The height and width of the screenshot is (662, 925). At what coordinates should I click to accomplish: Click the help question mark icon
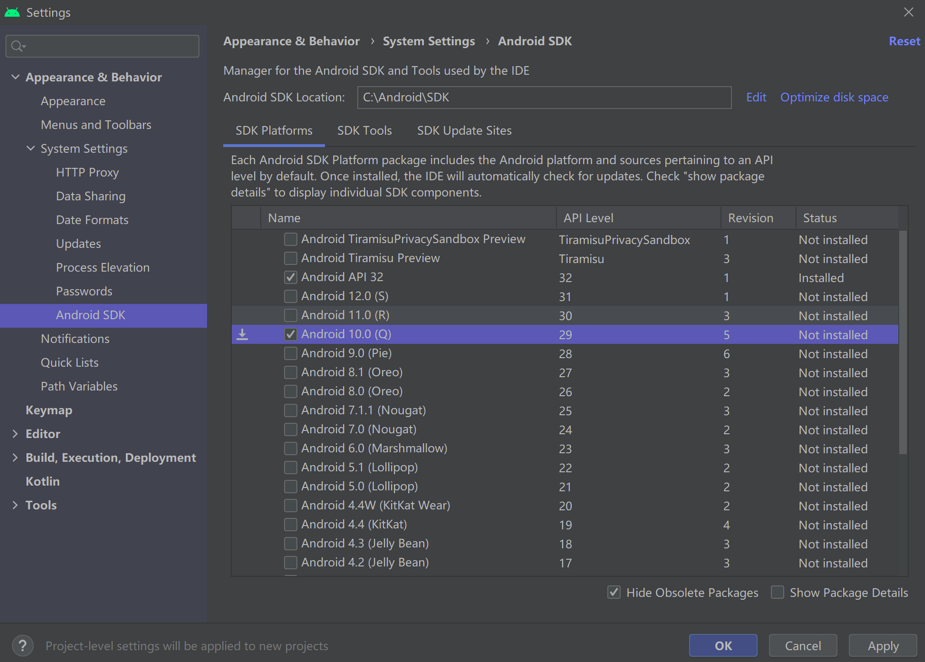click(22, 646)
